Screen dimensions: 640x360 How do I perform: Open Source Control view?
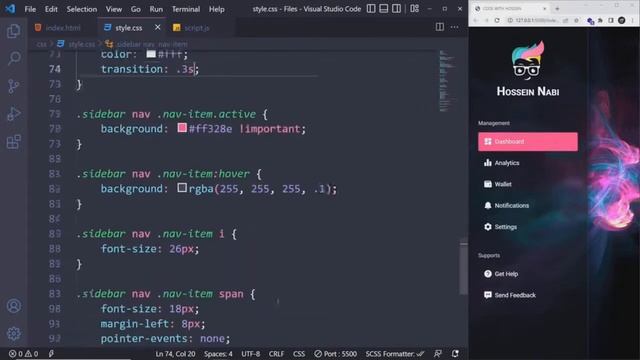pyautogui.click(x=13, y=86)
